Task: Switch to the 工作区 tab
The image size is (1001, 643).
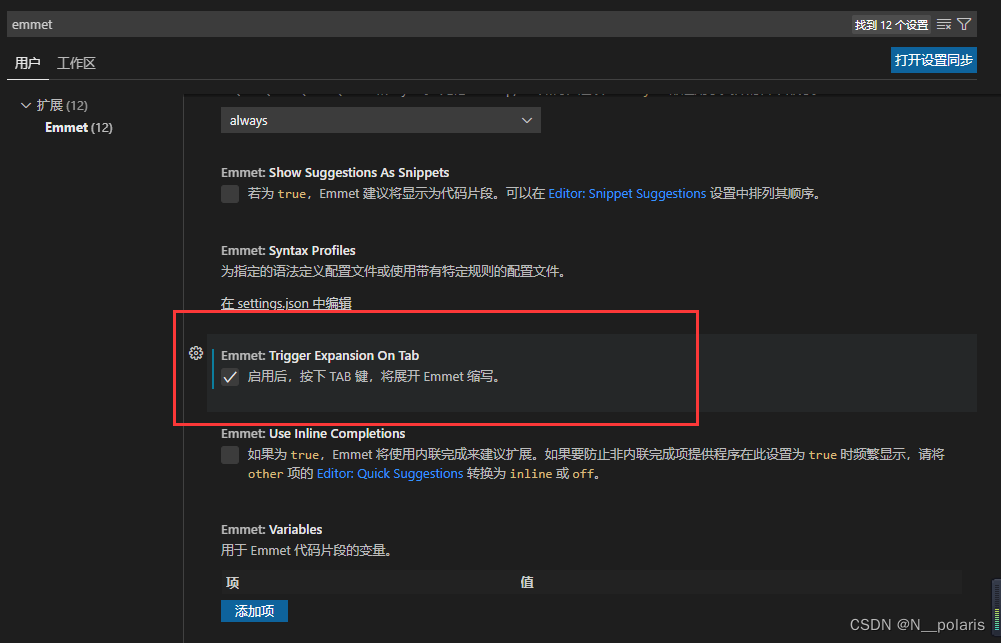Action: click(x=76, y=63)
